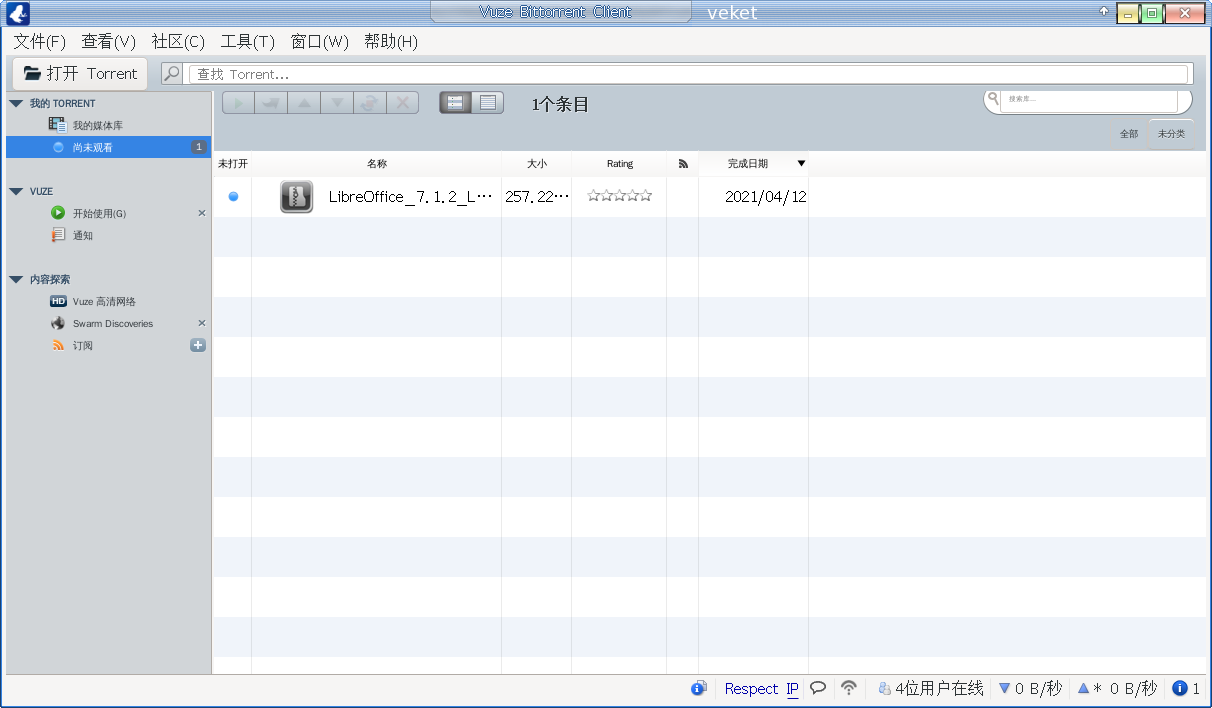The width and height of the screenshot is (1212, 708).
Task: Click the 打开 Torrent button
Action: pos(80,73)
